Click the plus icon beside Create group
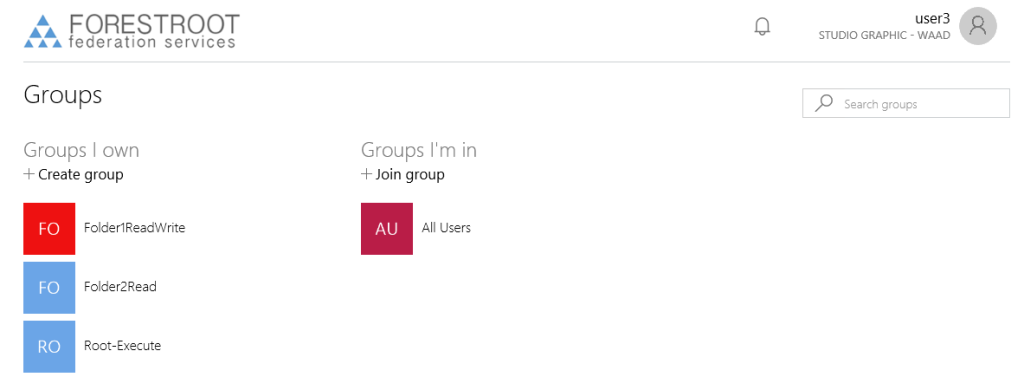1024x390 pixels. pos(29,174)
